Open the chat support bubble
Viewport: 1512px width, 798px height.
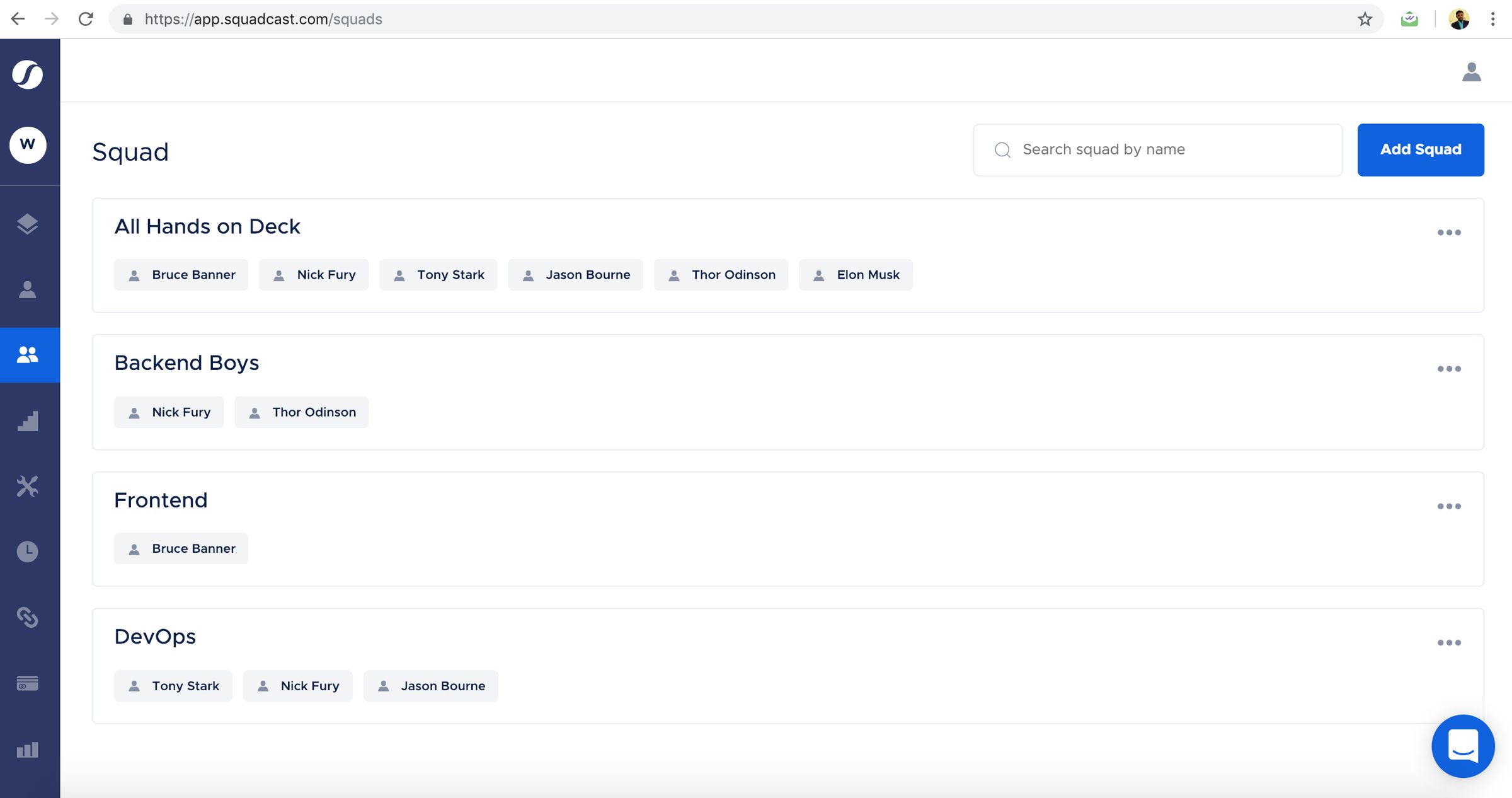(1463, 746)
